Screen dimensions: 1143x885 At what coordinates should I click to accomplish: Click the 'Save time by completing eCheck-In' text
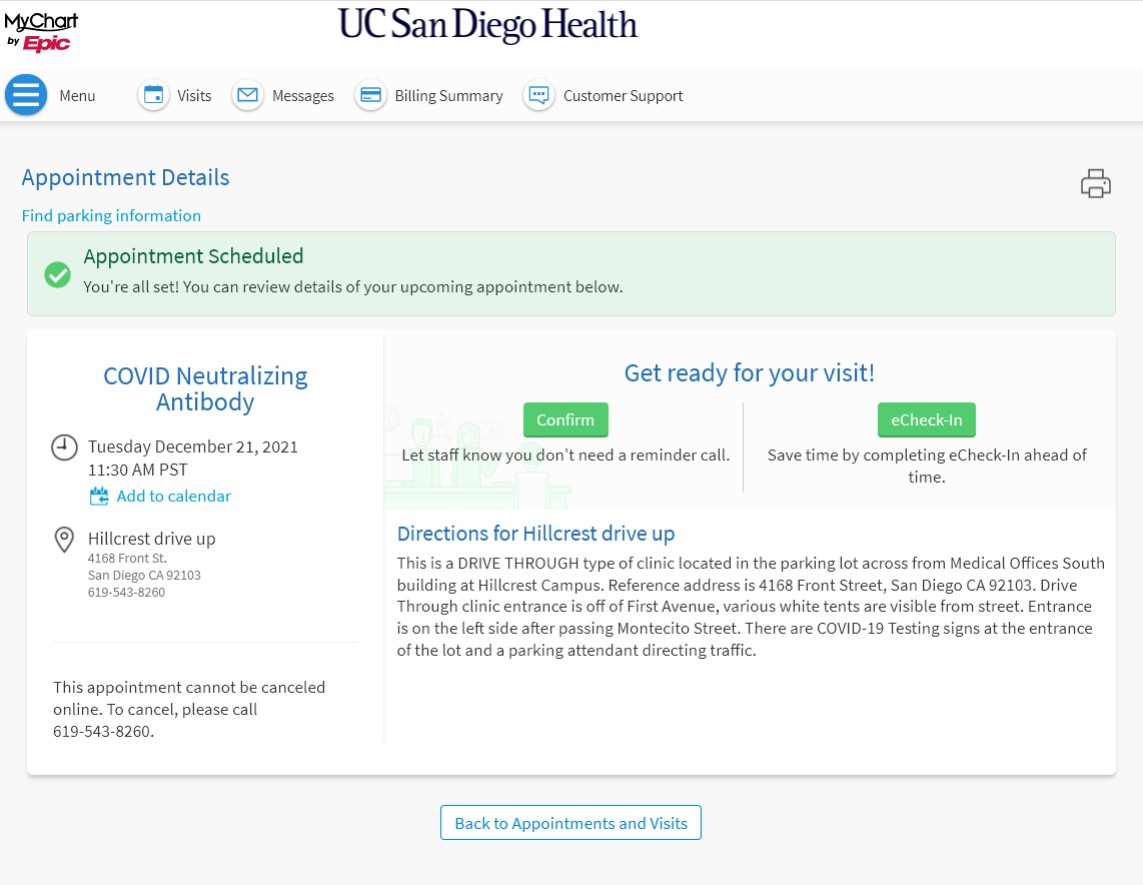click(x=927, y=466)
